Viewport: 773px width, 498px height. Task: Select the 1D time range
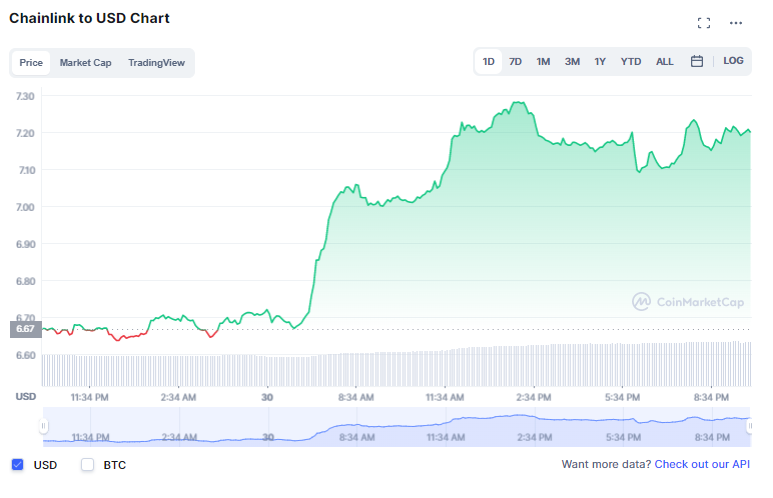point(489,62)
